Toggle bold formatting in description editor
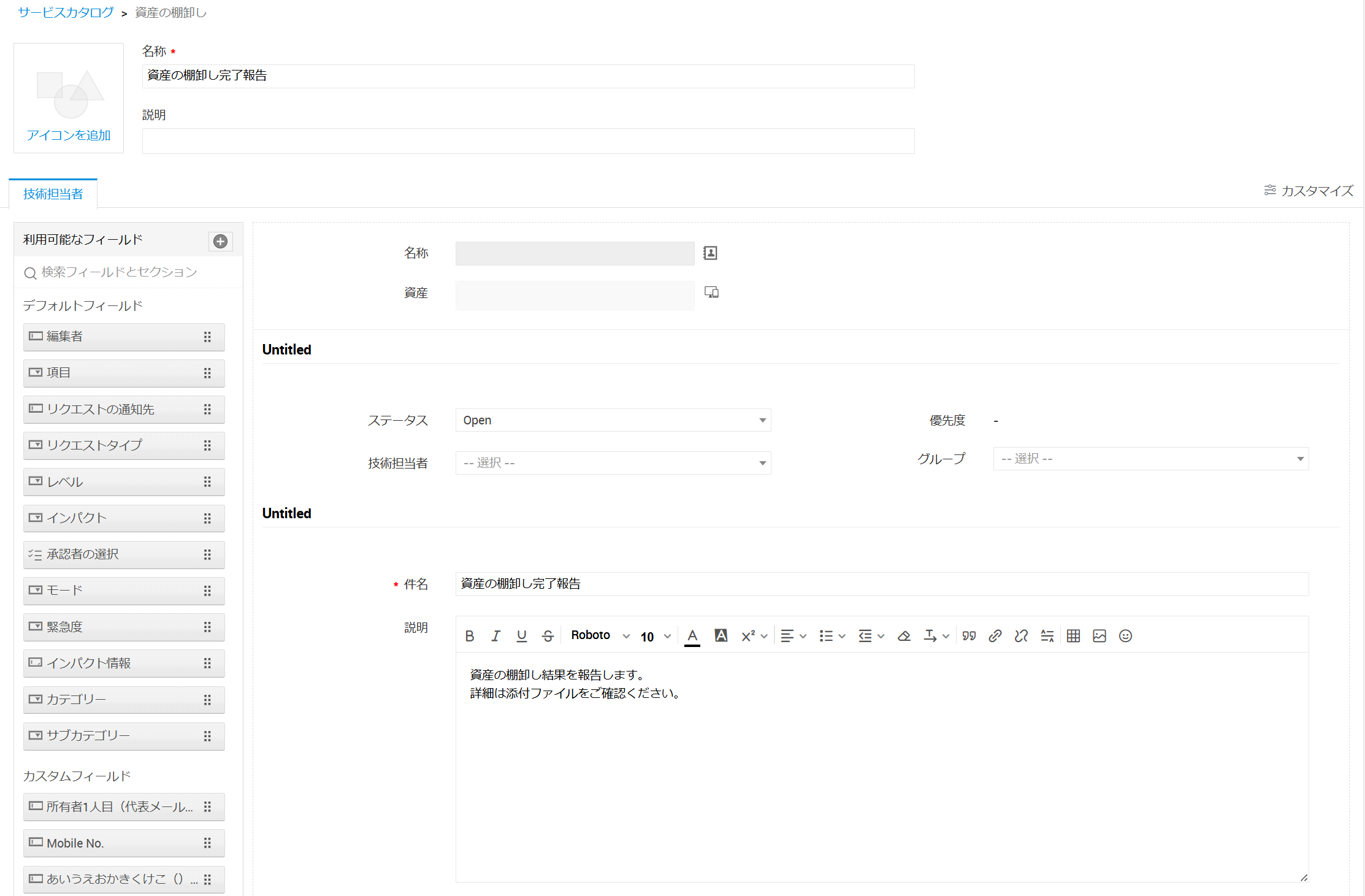Screen dimensions: 1365x896 coord(470,636)
